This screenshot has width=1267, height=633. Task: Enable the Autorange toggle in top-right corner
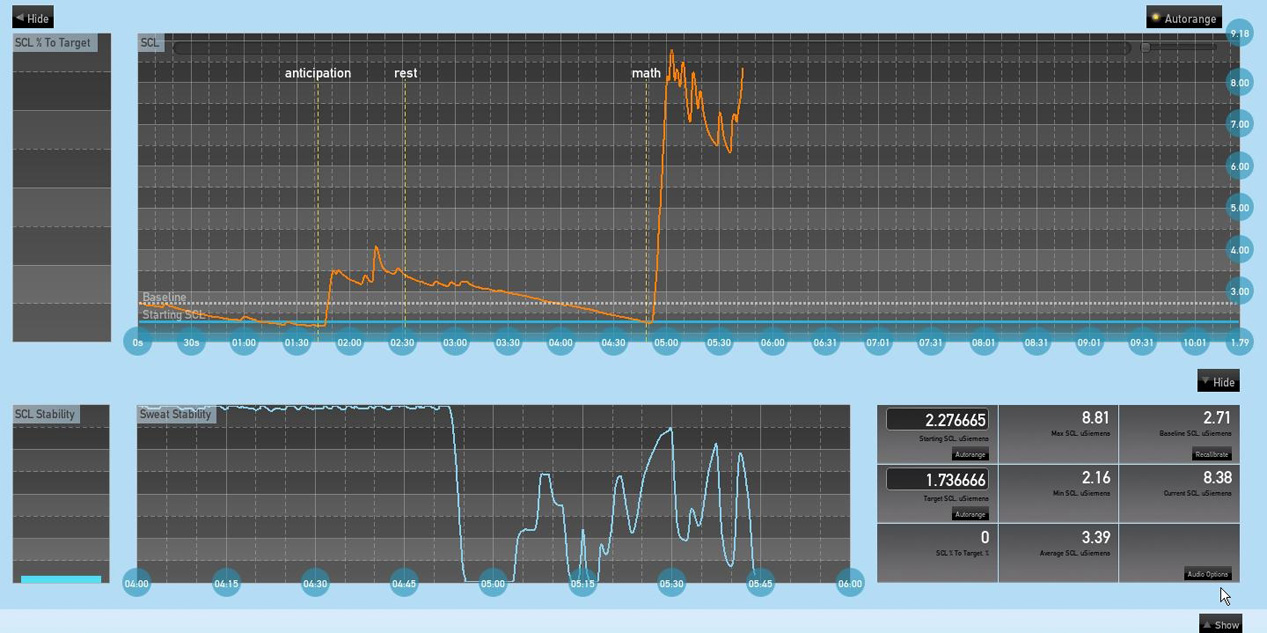pos(1183,17)
